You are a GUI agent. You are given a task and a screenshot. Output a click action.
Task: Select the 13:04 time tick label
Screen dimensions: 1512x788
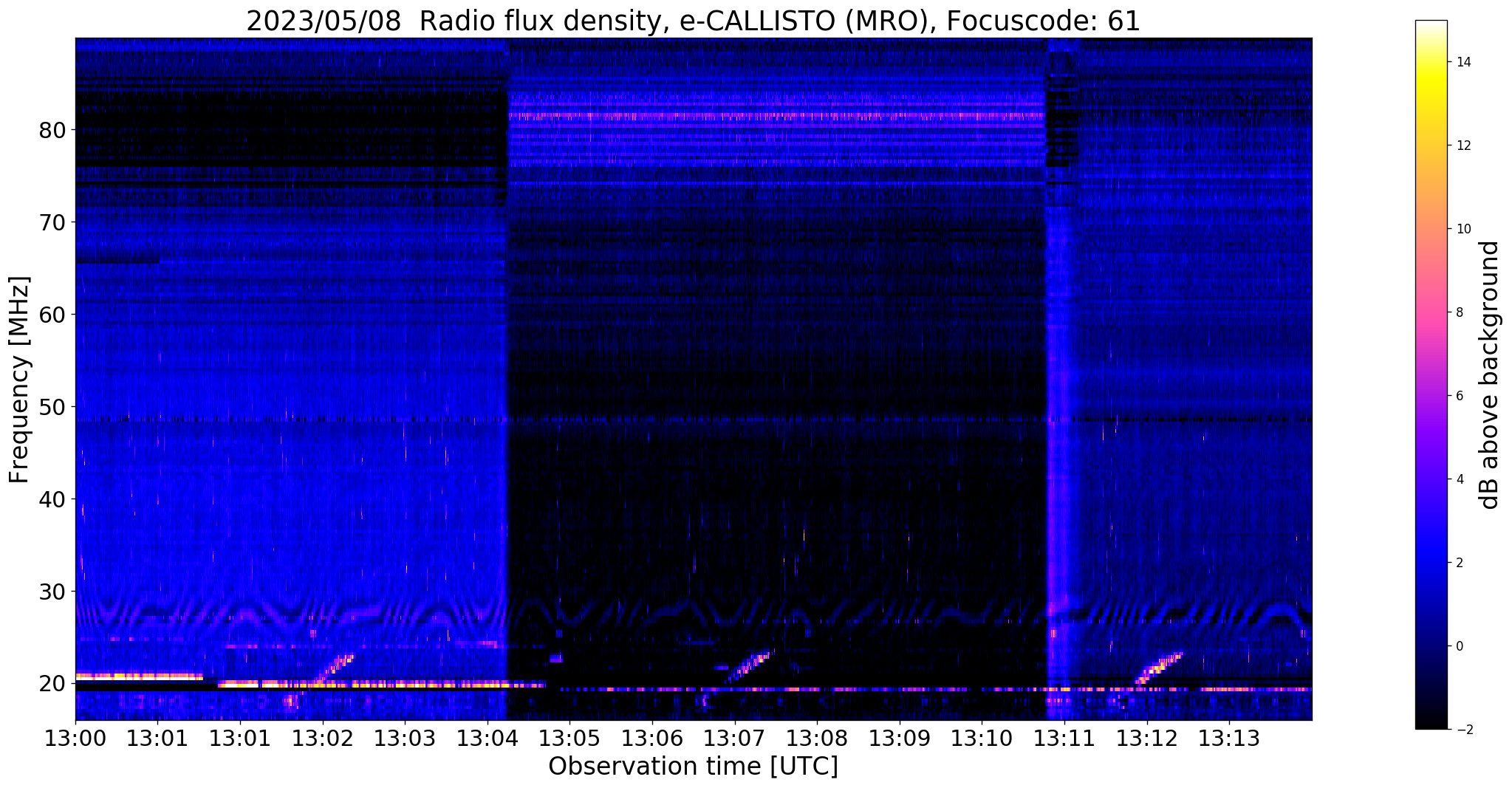488,738
